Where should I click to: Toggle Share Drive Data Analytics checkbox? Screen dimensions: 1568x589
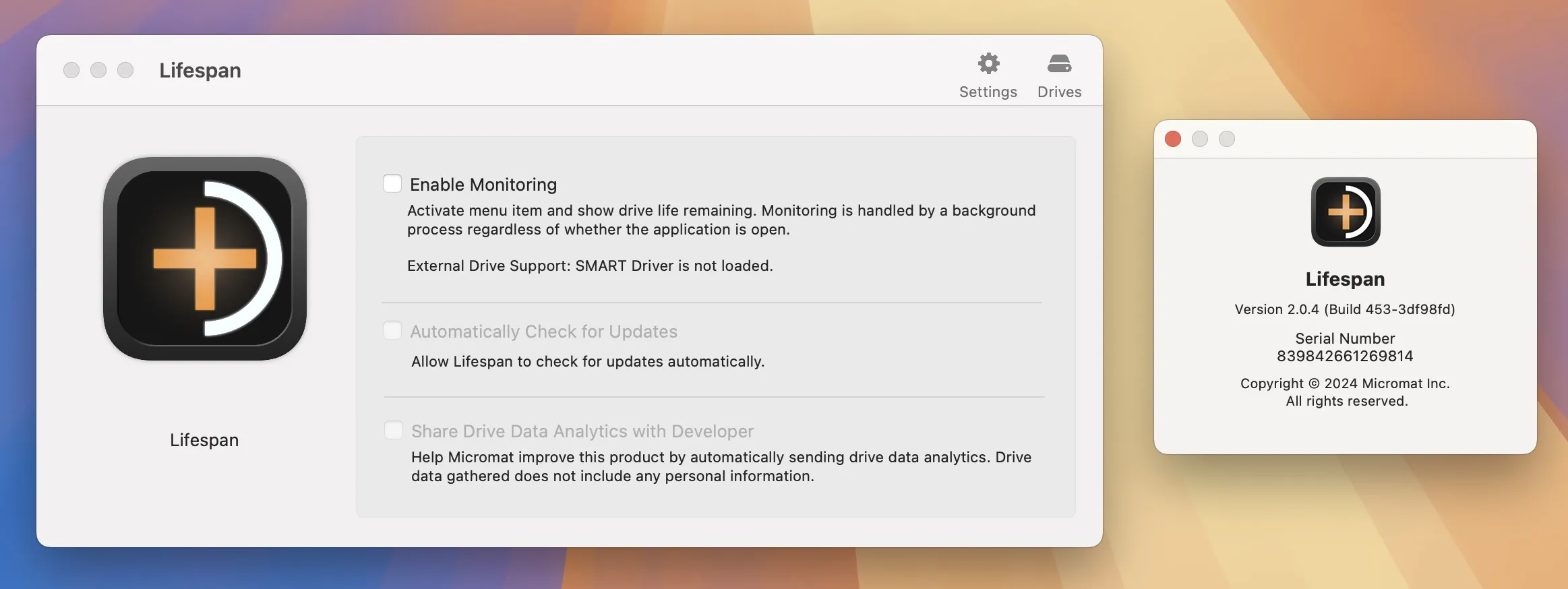coord(393,430)
